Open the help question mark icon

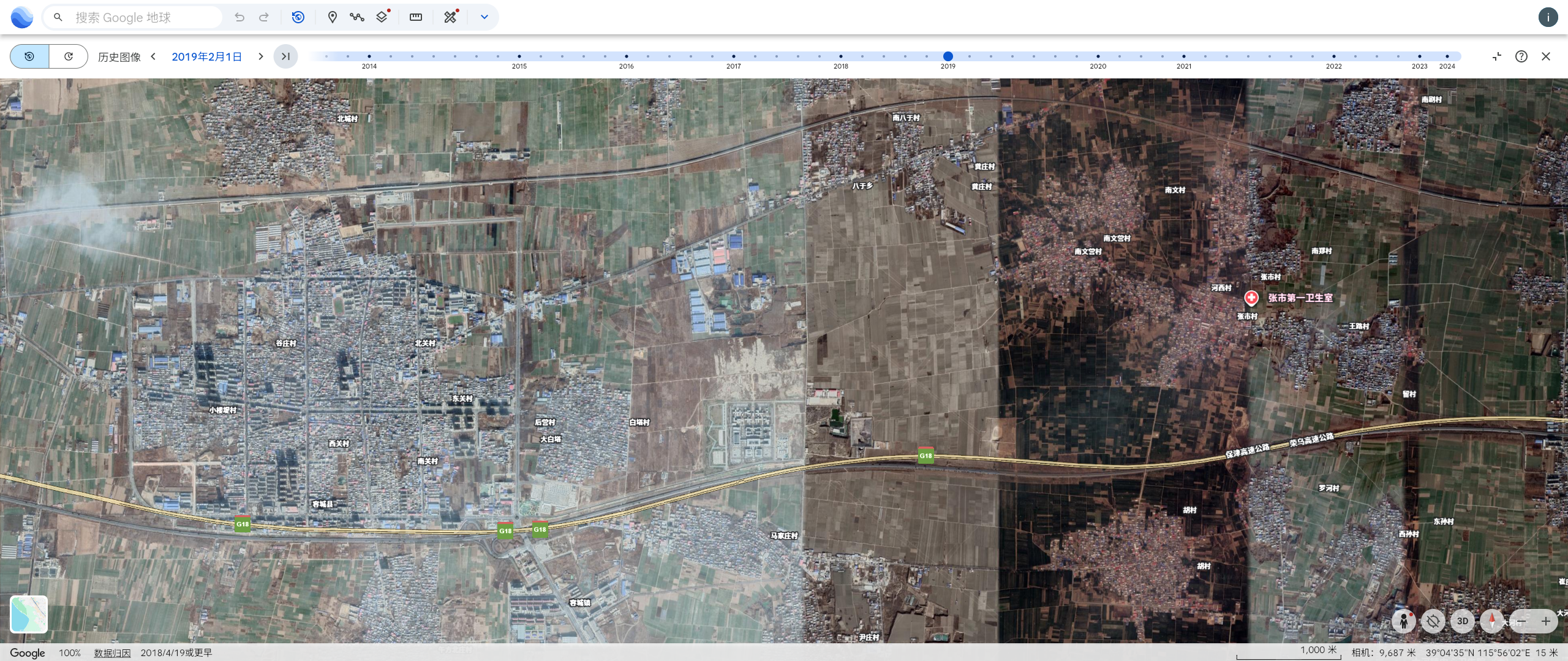pyautogui.click(x=1521, y=56)
